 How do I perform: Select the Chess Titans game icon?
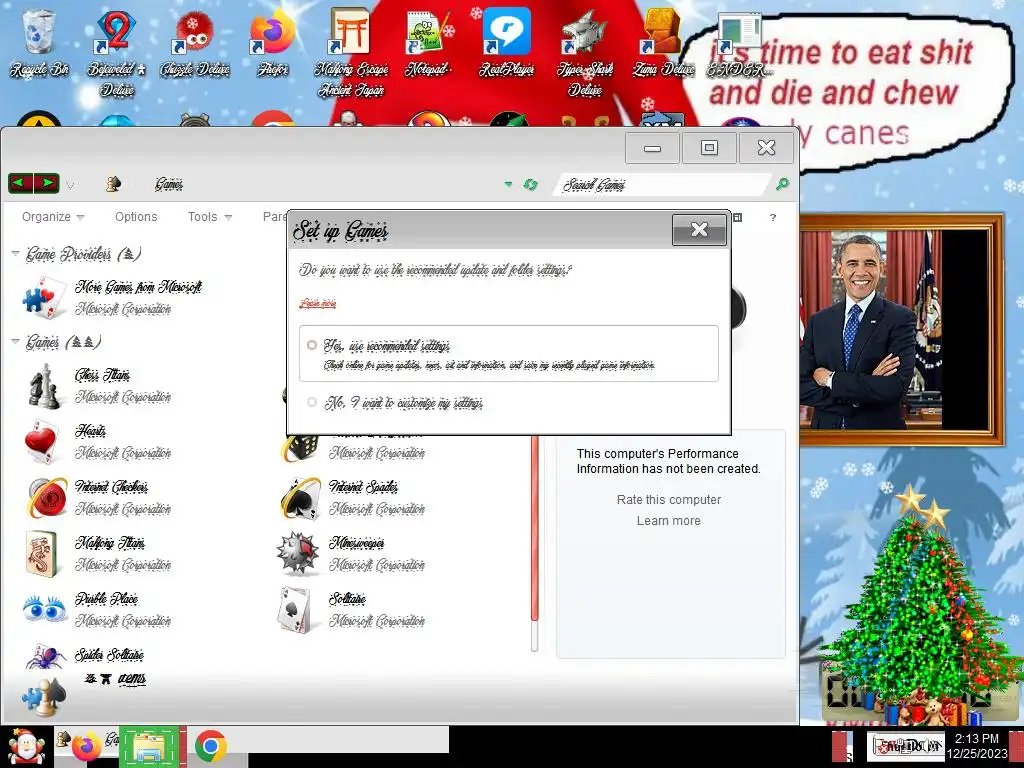44,386
